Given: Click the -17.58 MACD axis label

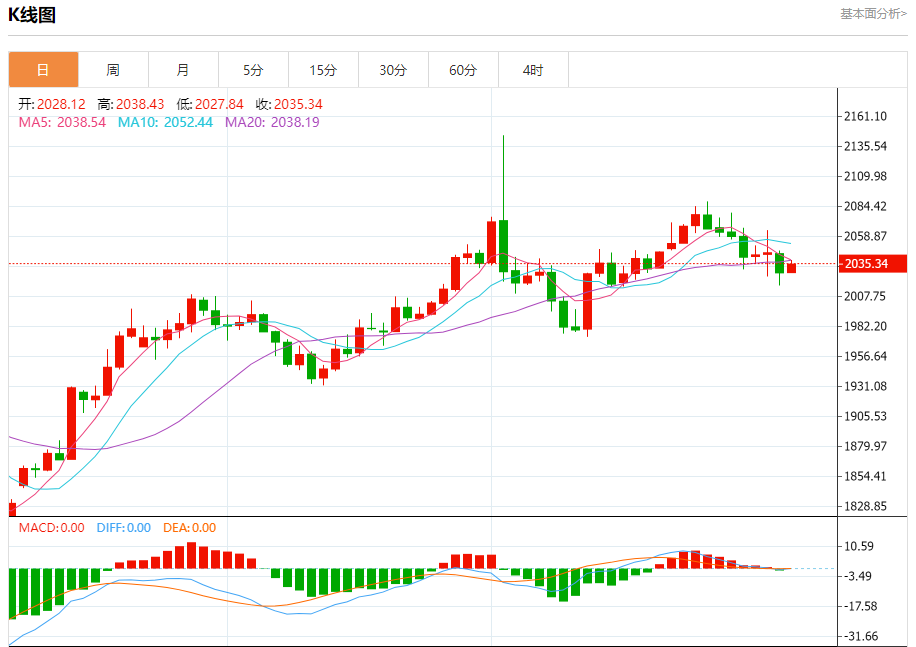Looking at the screenshot, I should tap(861, 606).
